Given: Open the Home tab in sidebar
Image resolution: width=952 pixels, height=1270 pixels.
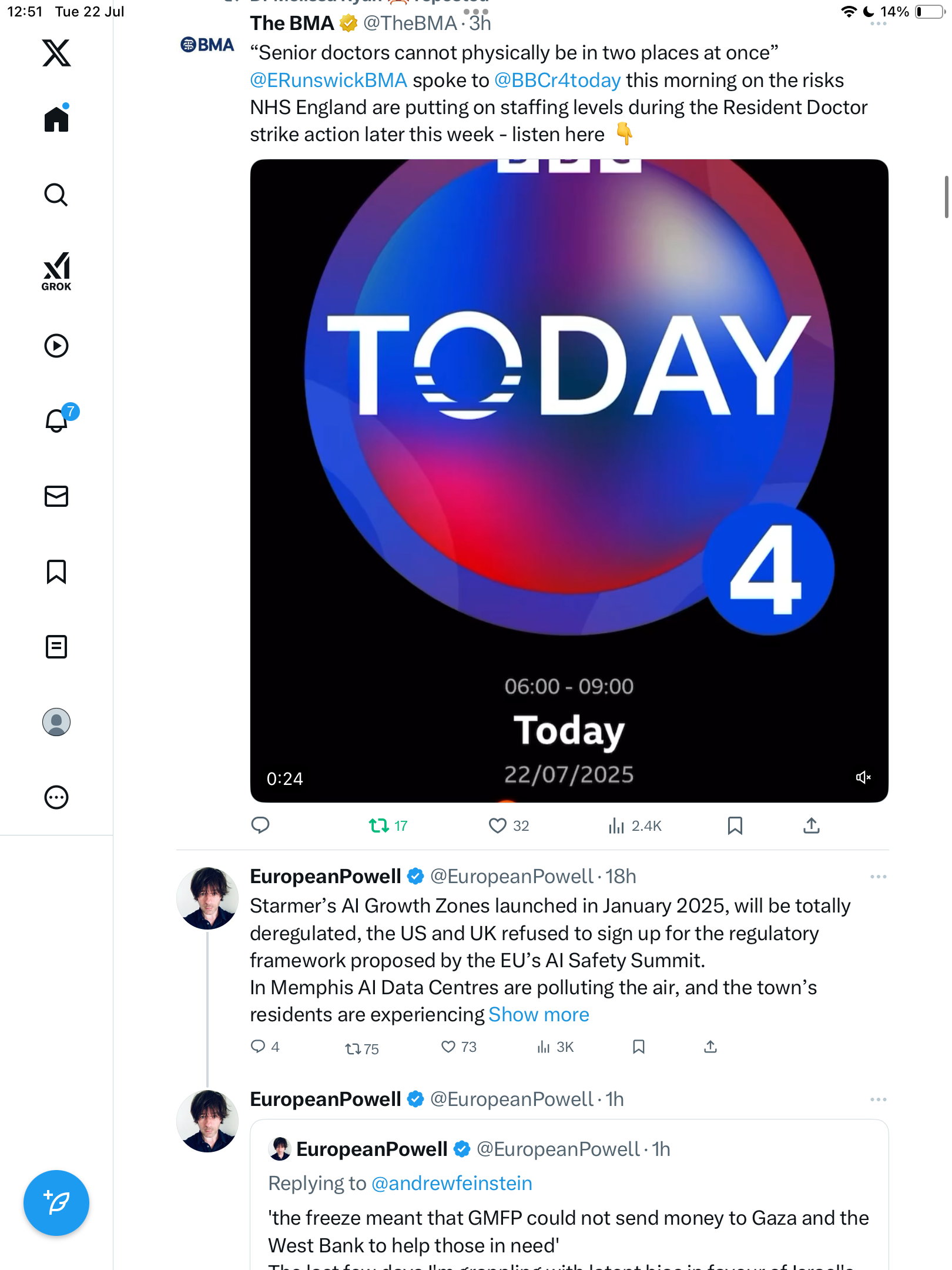Looking at the screenshot, I should coord(56,118).
